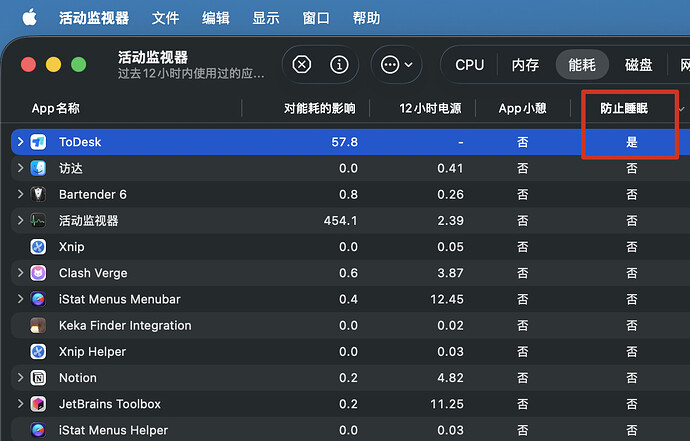Sort by 12小时电源 column header

pos(430,108)
